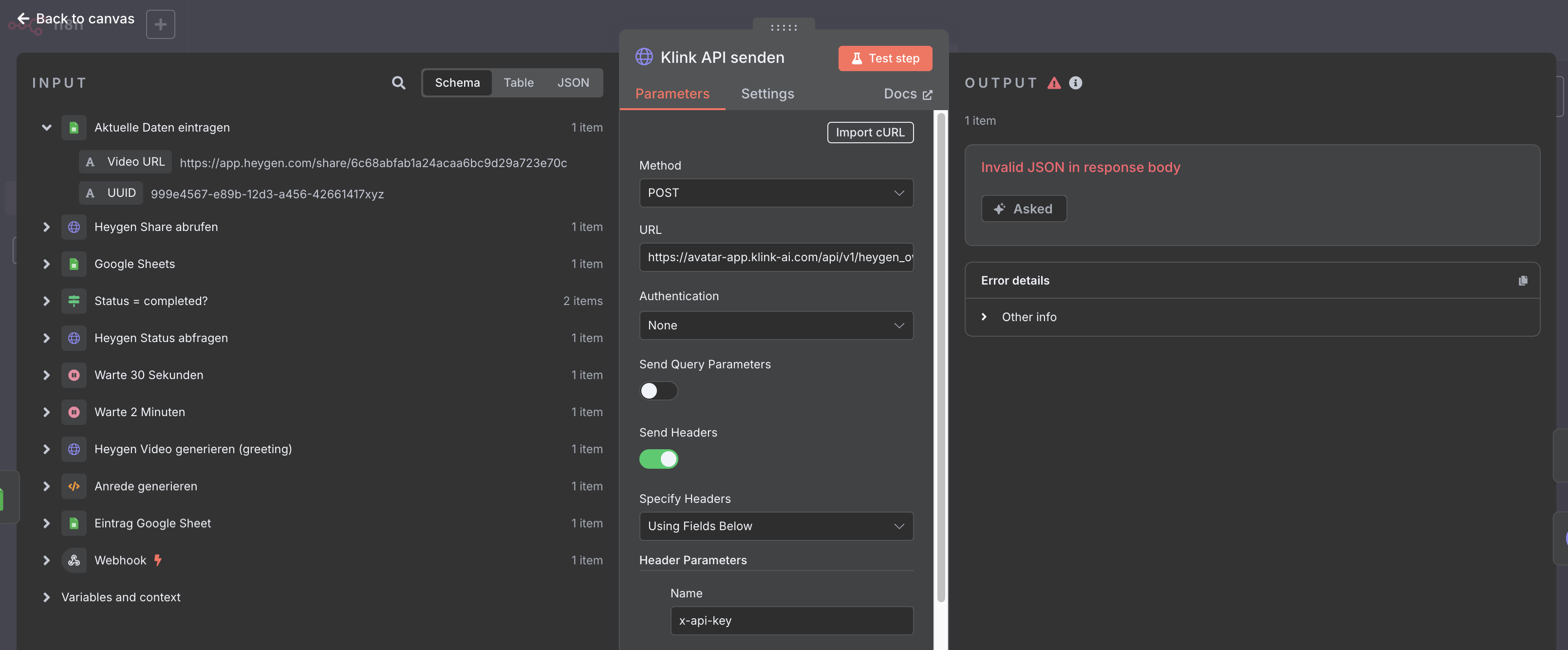
Task: Click the Google Sheets icon of Aktuelle Daten eintragen
Action: tap(74, 127)
